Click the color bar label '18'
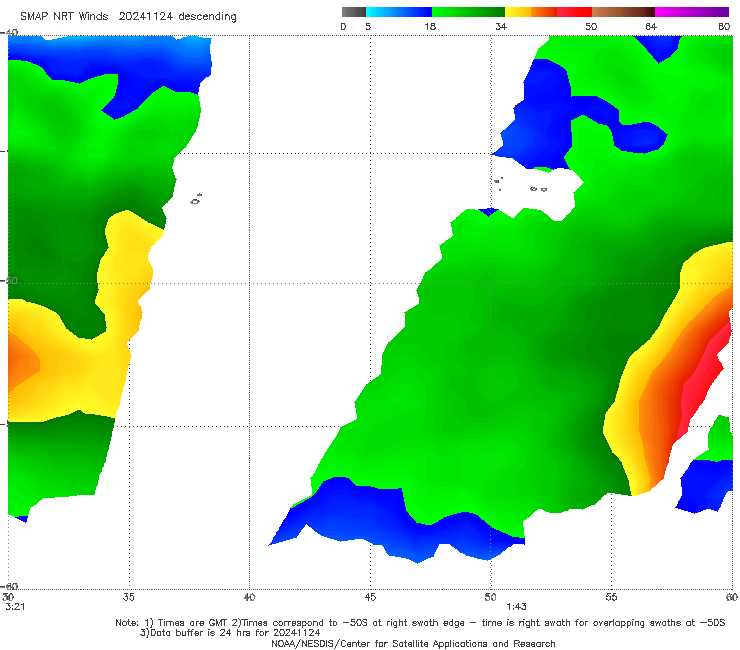The image size is (740, 650). pyautogui.click(x=430, y=27)
